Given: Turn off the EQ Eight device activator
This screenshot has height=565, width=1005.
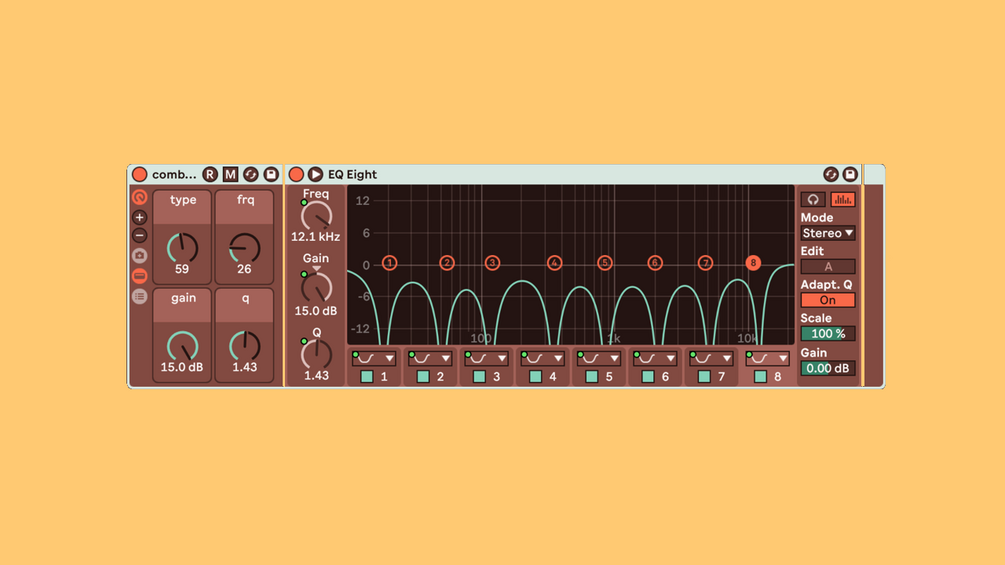Looking at the screenshot, I should (296, 174).
